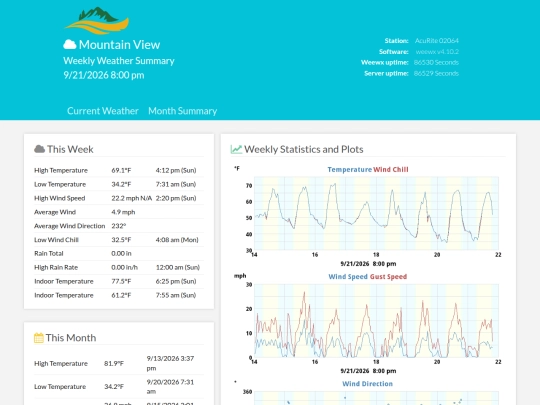540x405 pixels.
Task: Select the 12:00 am (Sun) timestamp
Action: (178, 267)
